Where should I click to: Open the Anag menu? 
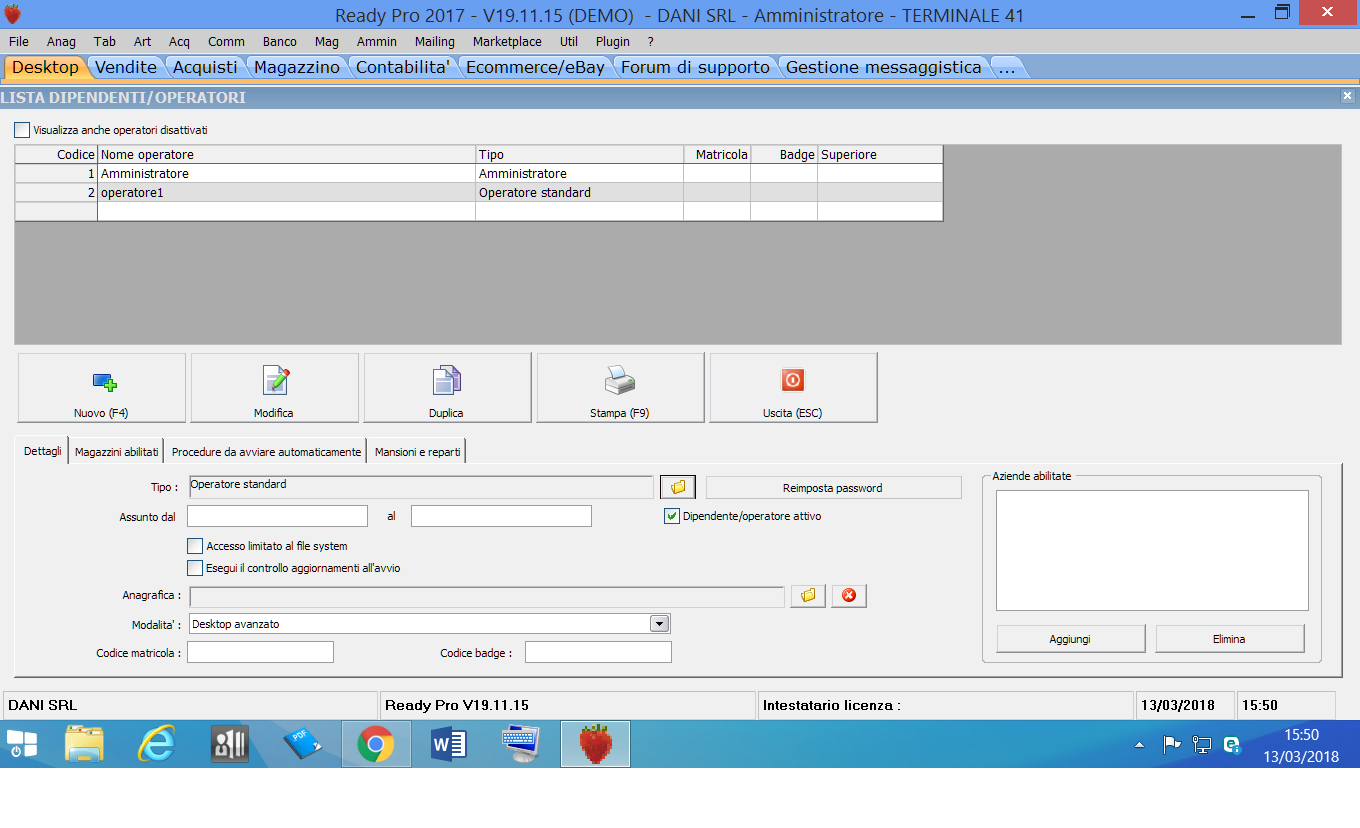coord(61,42)
